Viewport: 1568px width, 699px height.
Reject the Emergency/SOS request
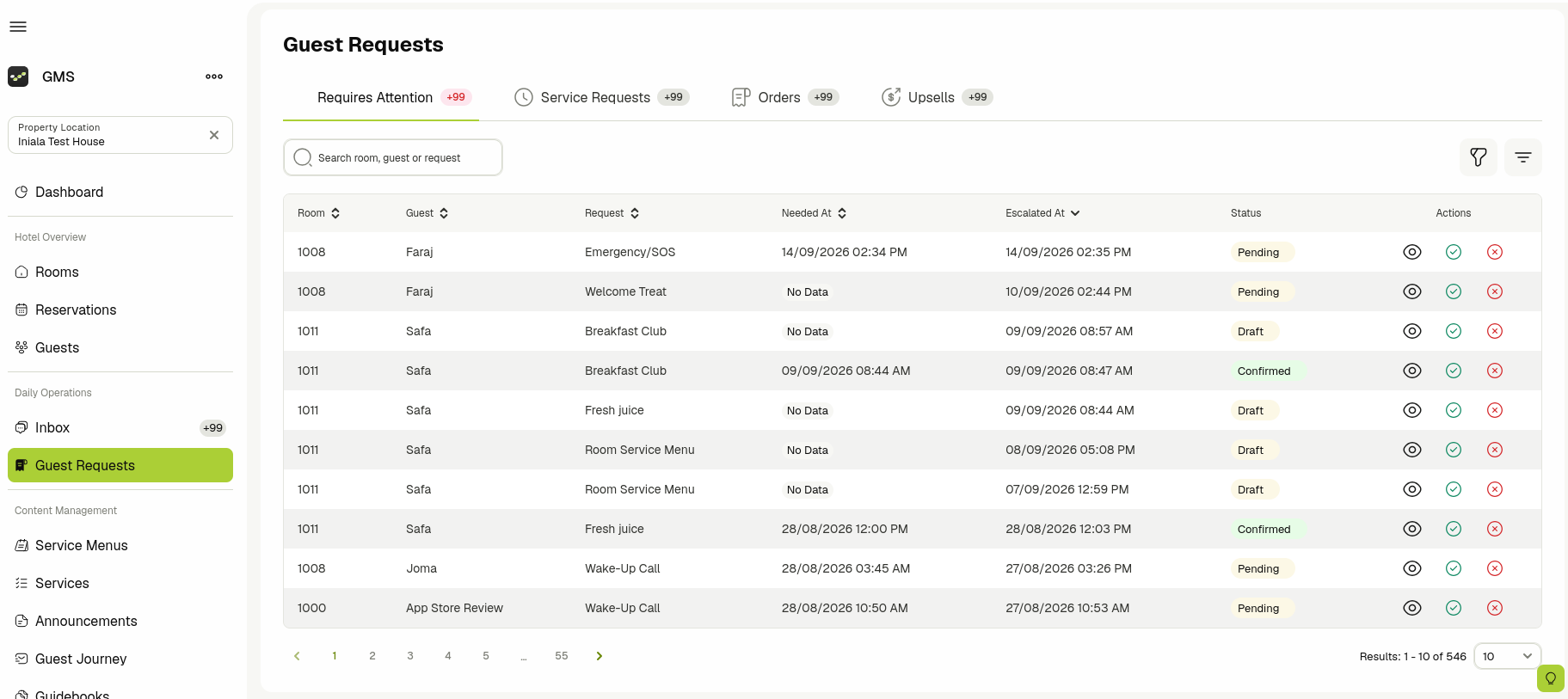tap(1495, 252)
